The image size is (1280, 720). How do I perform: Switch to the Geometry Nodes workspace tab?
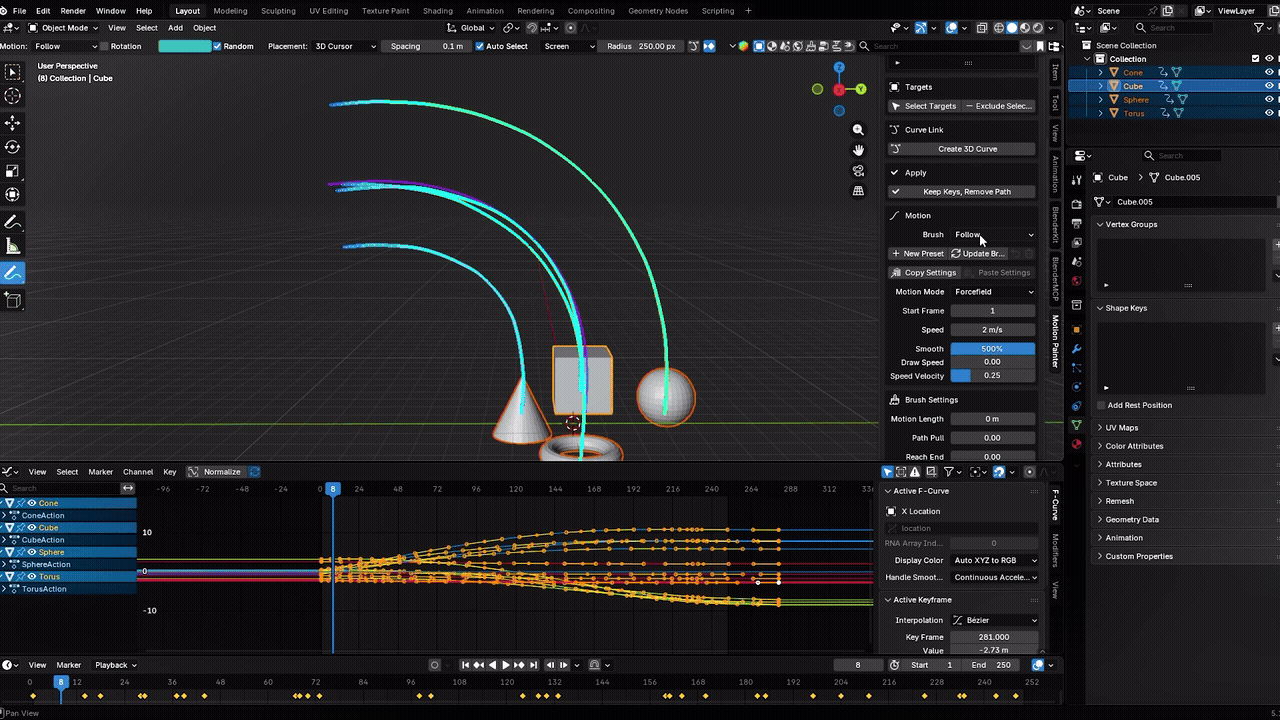click(656, 11)
